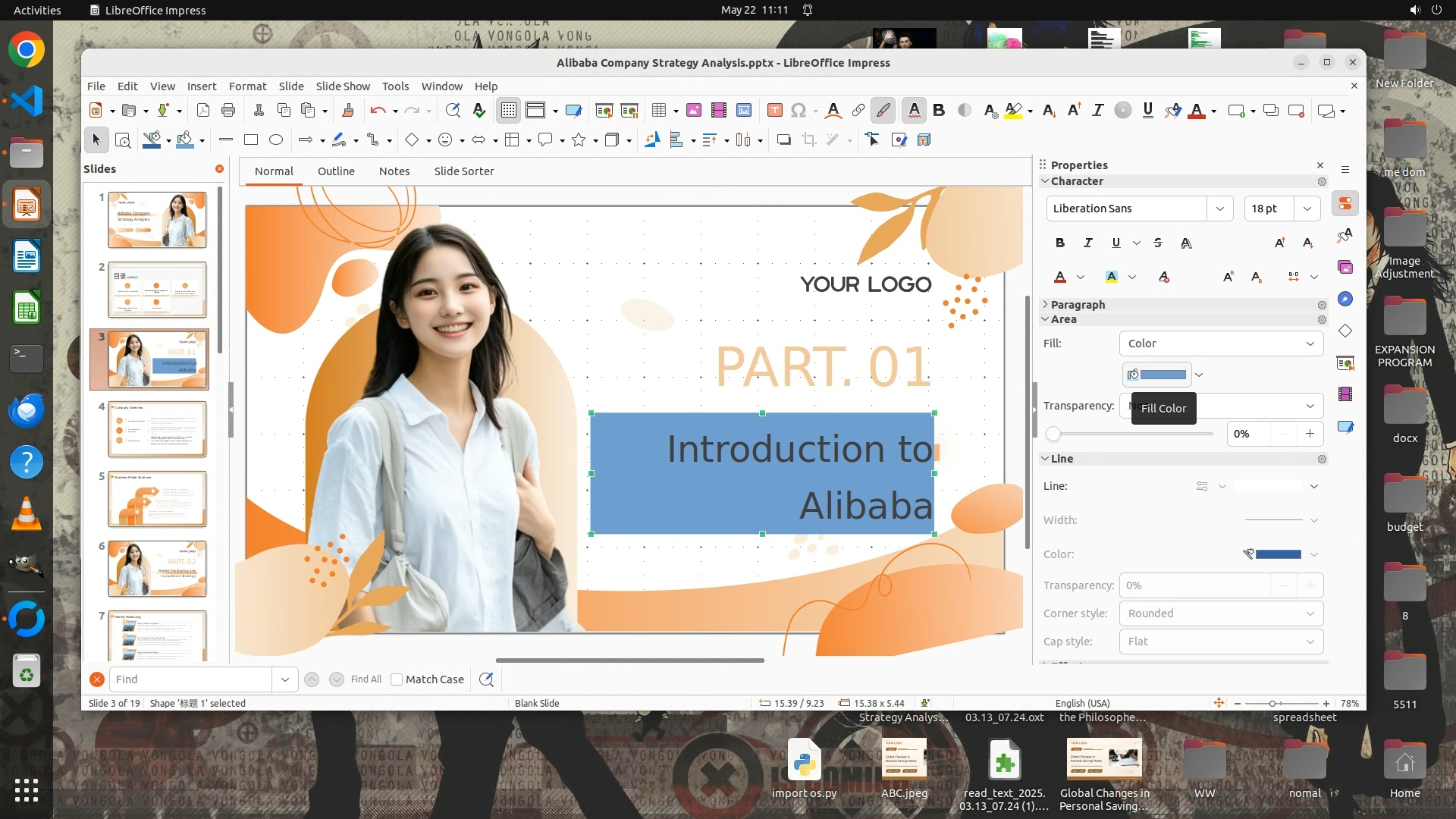This screenshot has height=819, width=1456.
Task: Select the Ellipse shape tool
Action: click(276, 140)
